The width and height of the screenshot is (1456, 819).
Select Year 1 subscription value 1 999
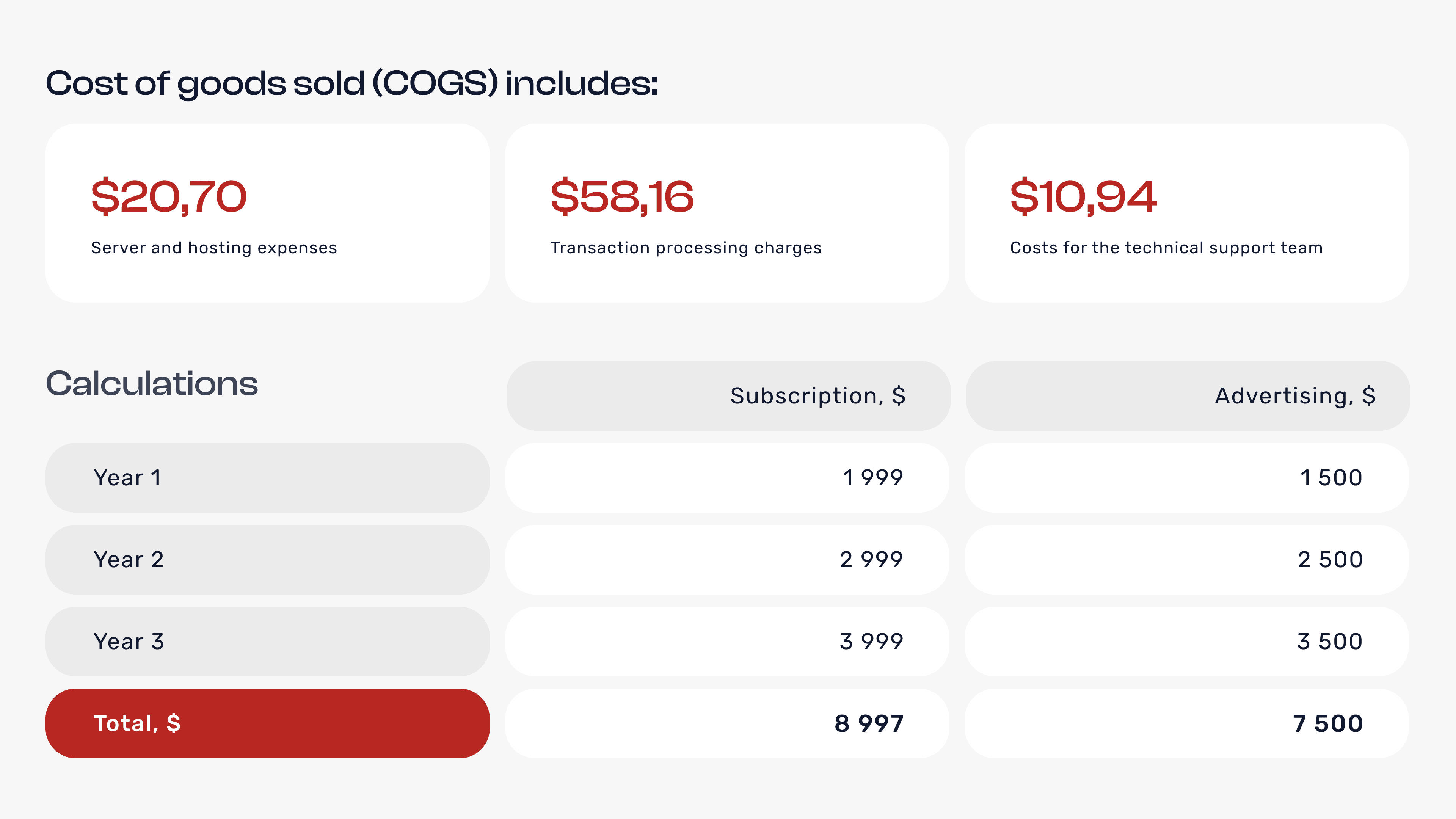[x=873, y=478]
